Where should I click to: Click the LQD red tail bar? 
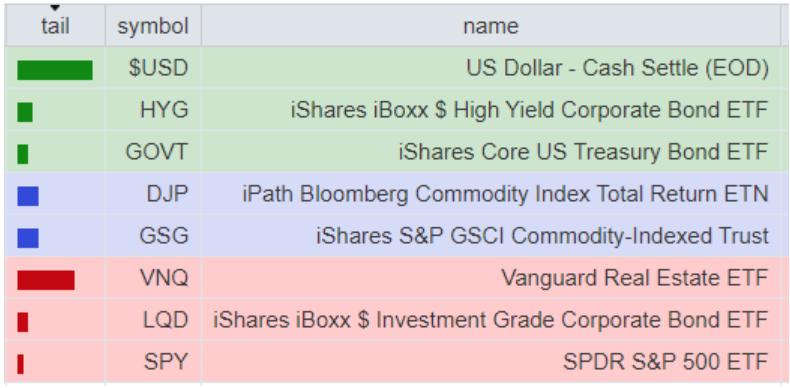tap(23, 321)
